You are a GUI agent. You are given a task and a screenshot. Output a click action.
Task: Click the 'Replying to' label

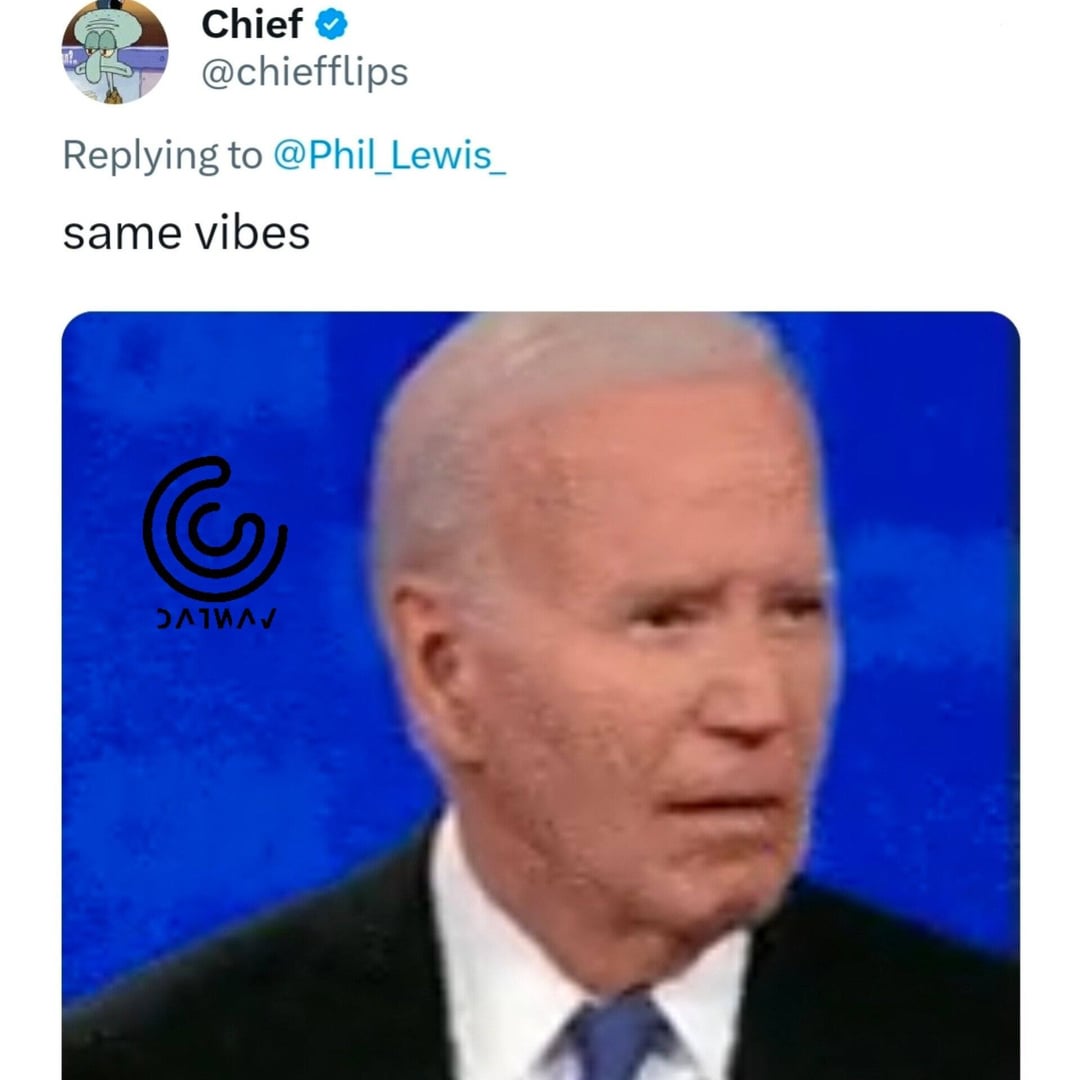click(163, 155)
